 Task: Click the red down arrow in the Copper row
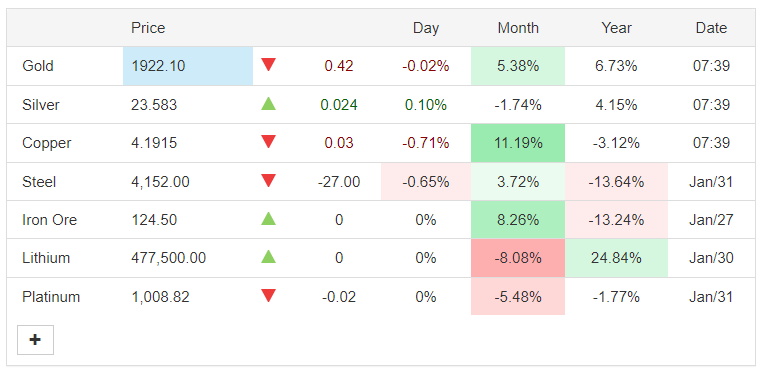point(268,142)
